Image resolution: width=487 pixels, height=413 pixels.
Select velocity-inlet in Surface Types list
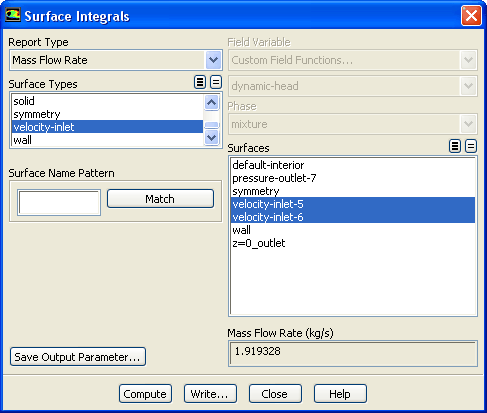click(x=107, y=127)
